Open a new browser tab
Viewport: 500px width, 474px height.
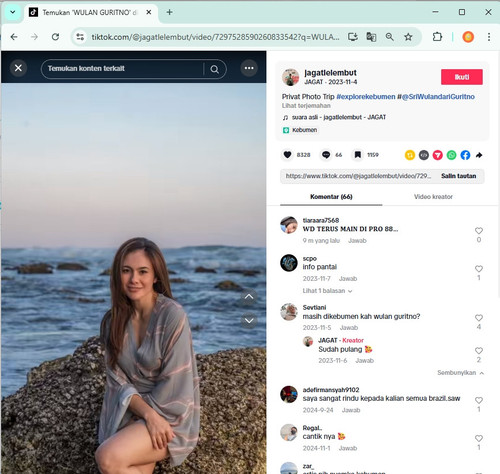pos(169,12)
